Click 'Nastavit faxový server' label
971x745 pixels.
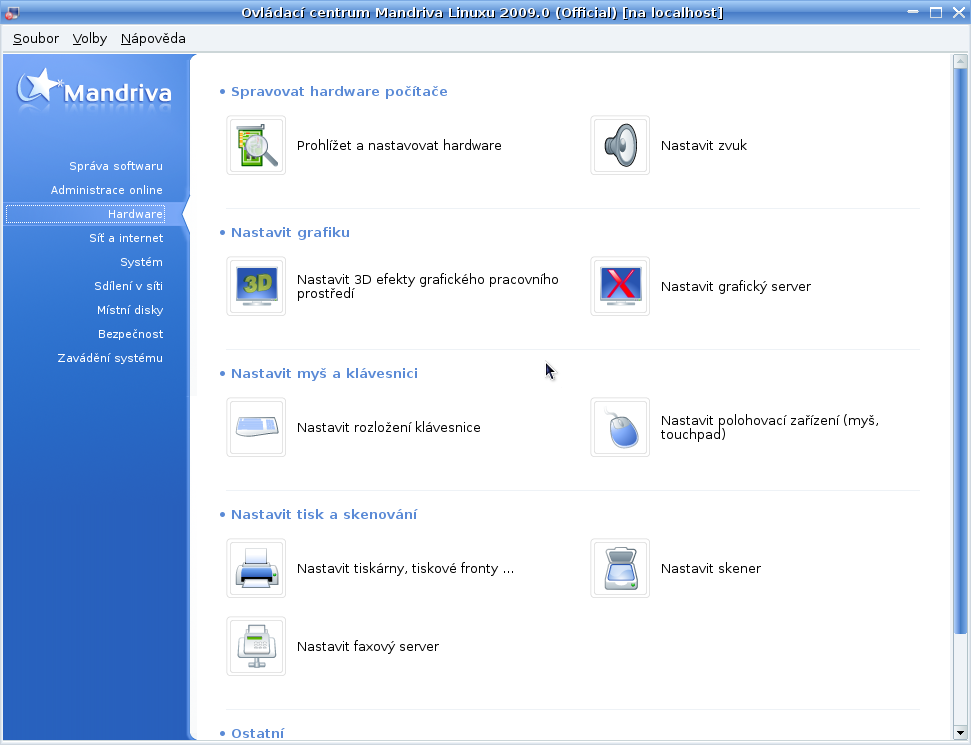[368, 647]
